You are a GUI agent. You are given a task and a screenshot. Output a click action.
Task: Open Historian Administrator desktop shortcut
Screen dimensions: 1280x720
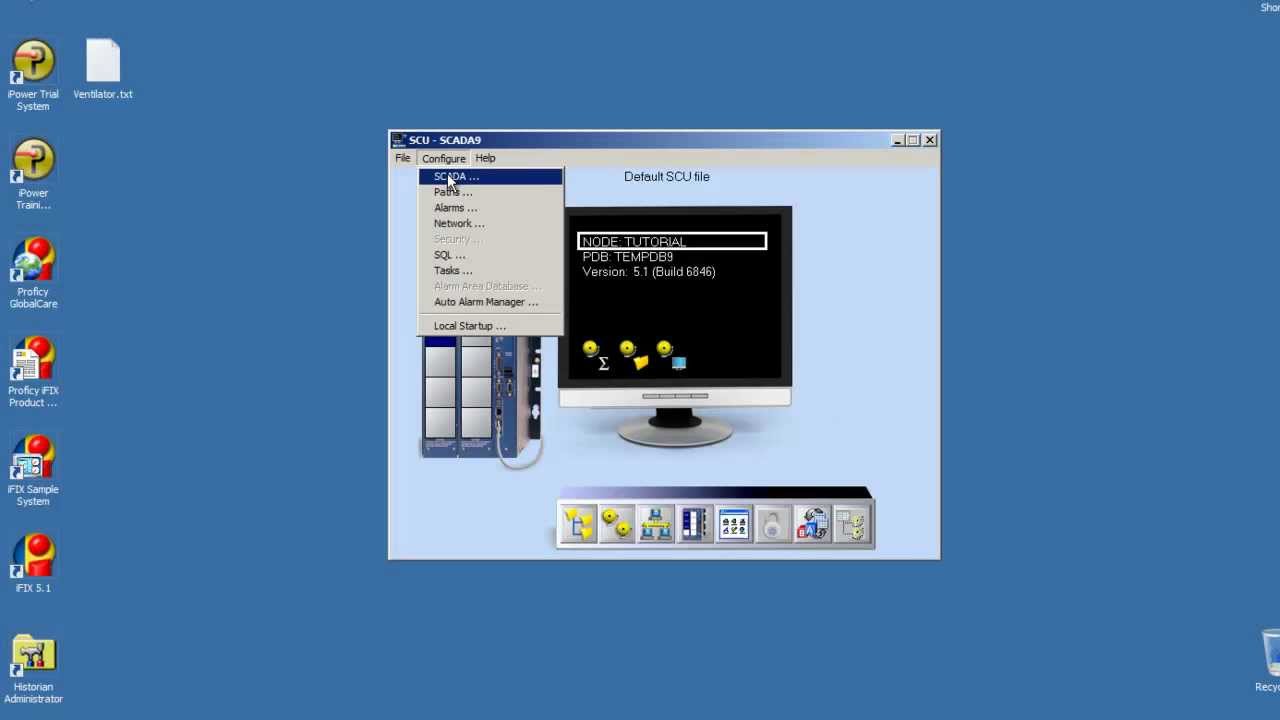coord(33,670)
